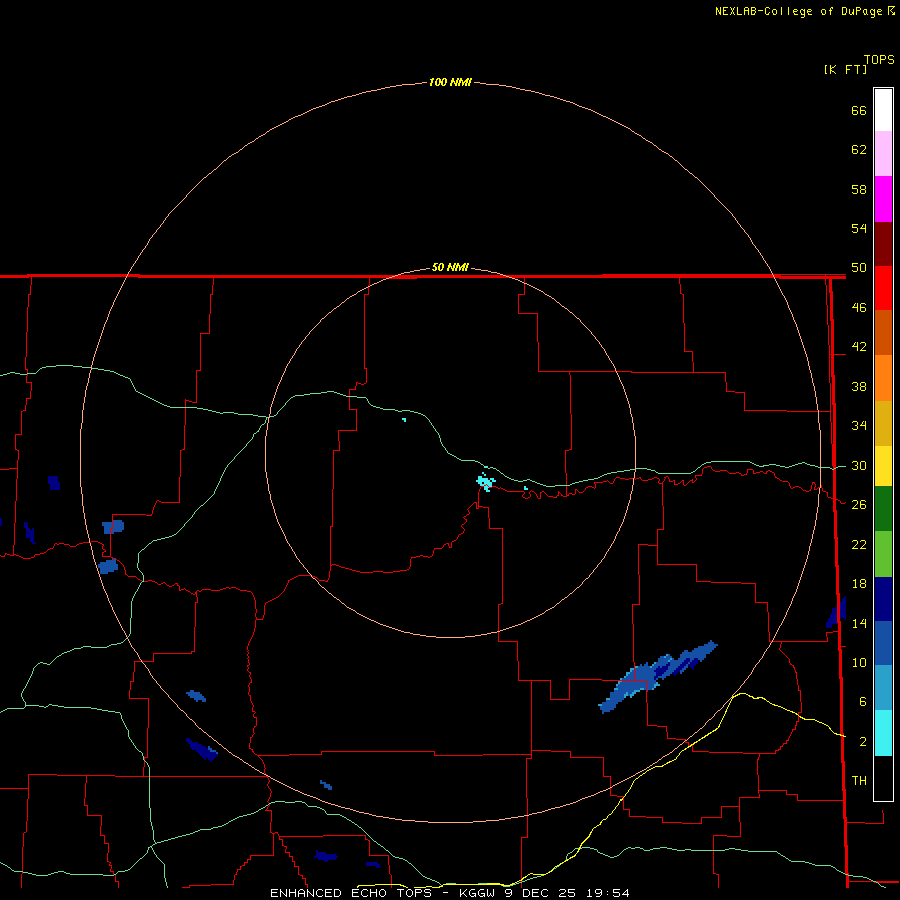The height and width of the screenshot is (900, 900).
Task: Click the 14 scale value
Action: pyautogui.click(x=859, y=623)
